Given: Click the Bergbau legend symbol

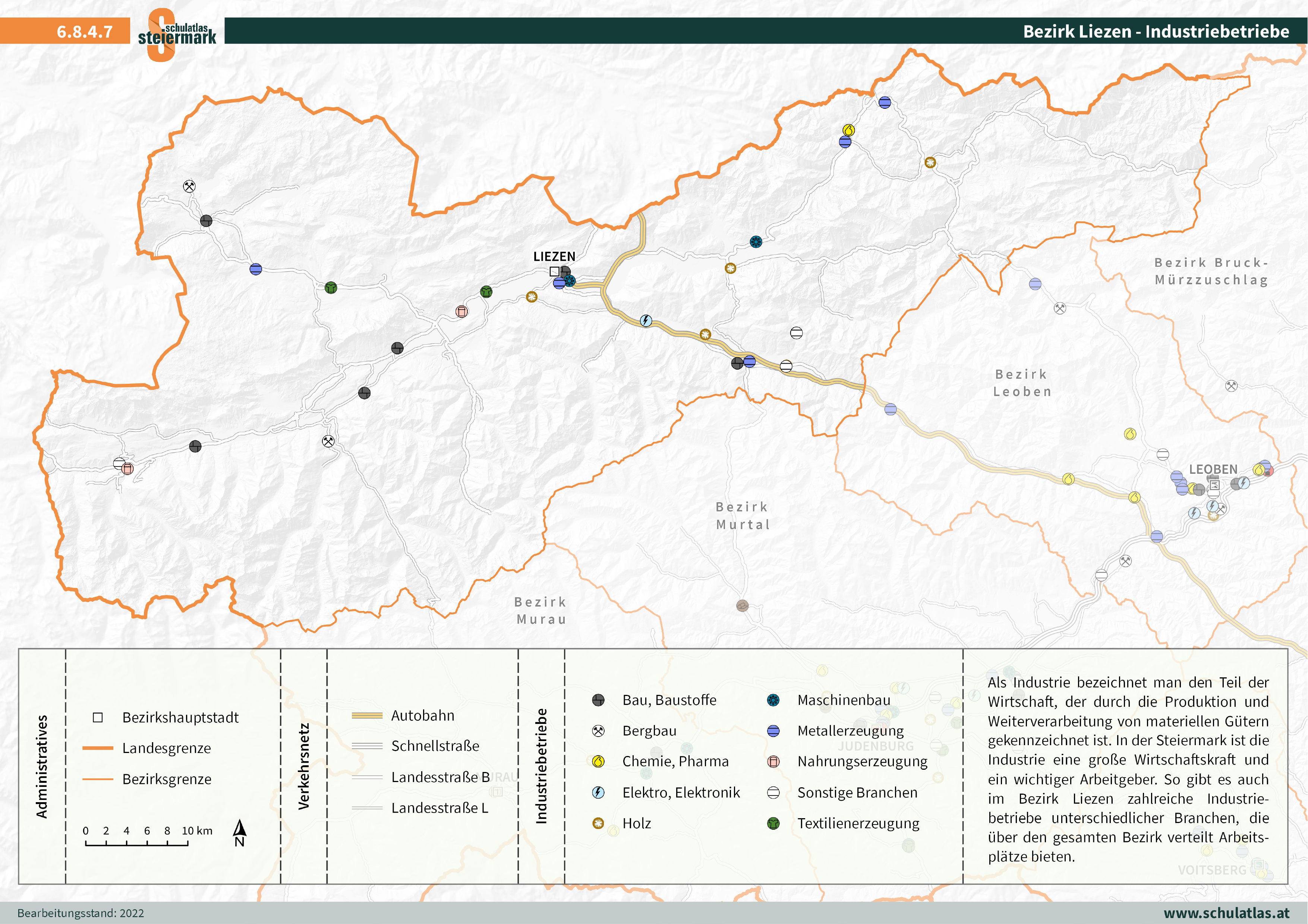Looking at the screenshot, I should [598, 731].
